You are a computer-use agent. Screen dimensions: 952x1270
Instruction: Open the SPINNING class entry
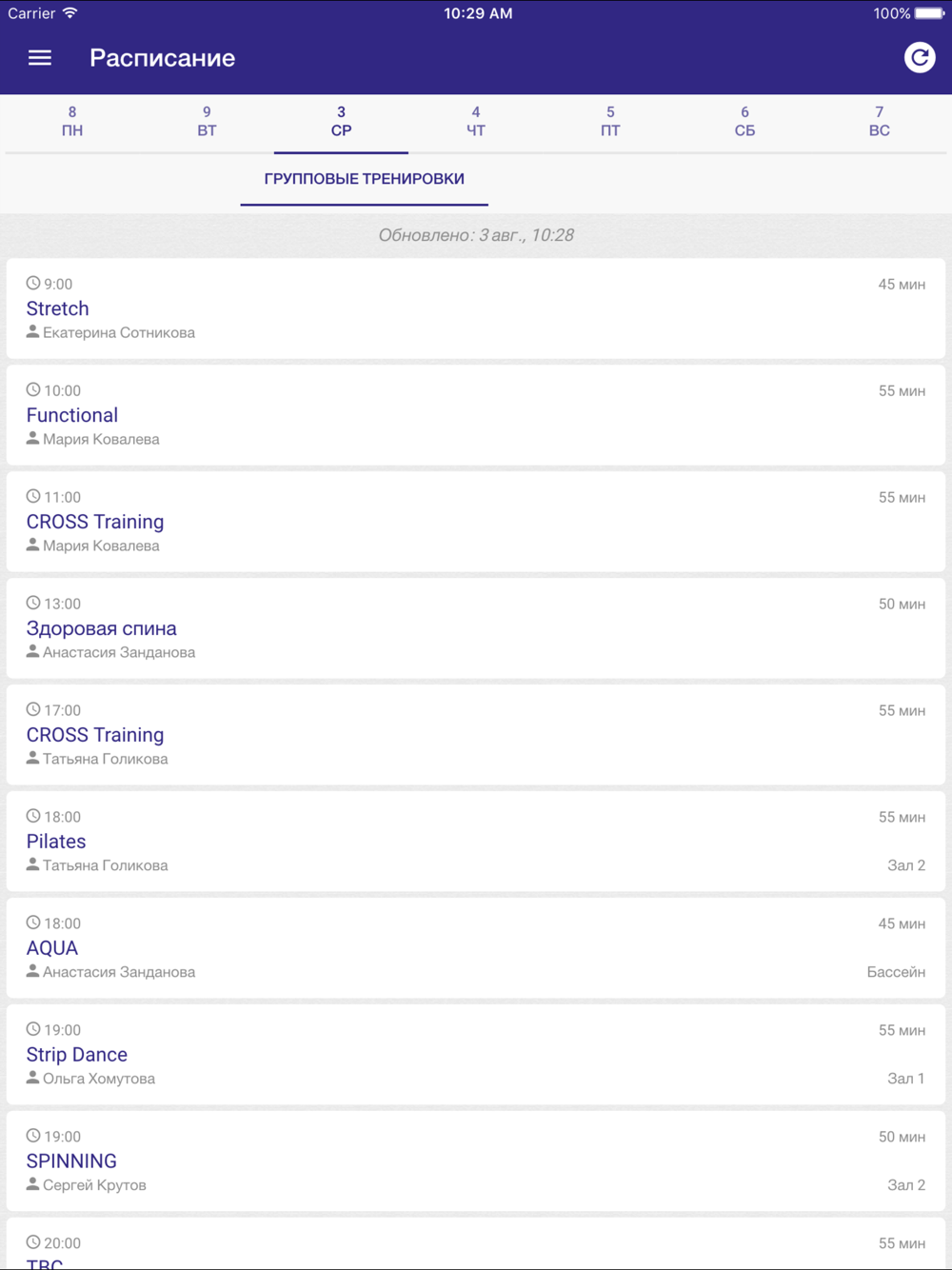click(476, 1161)
